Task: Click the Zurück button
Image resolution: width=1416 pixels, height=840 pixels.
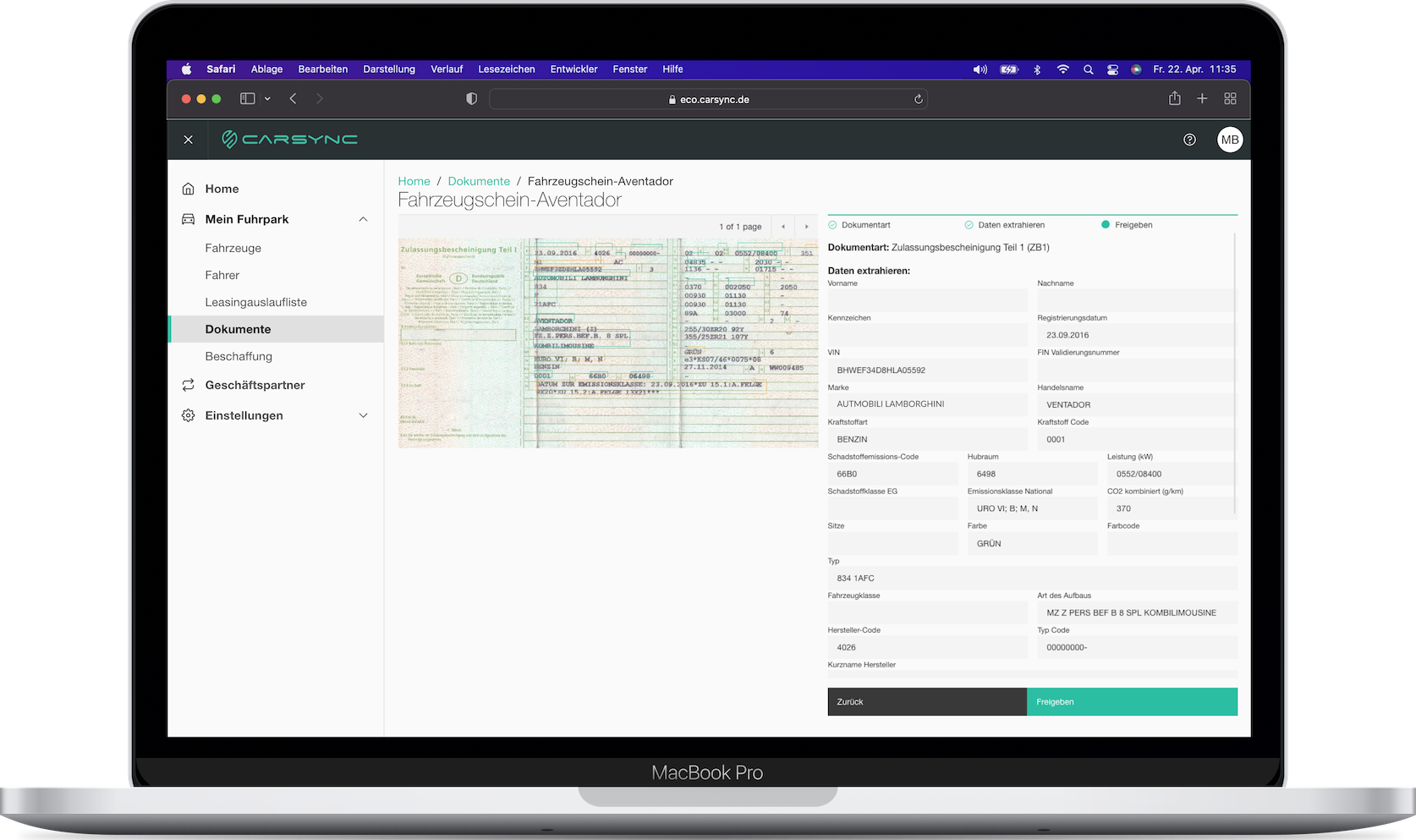Action: 927,702
